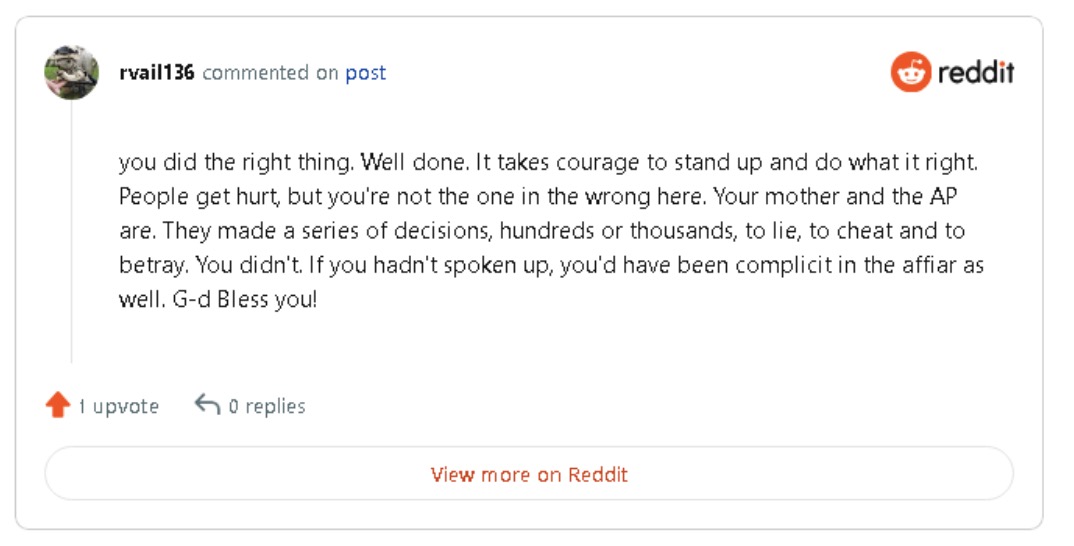Open rvail136's profile avatar
The height and width of the screenshot is (546, 1074).
(x=71, y=72)
